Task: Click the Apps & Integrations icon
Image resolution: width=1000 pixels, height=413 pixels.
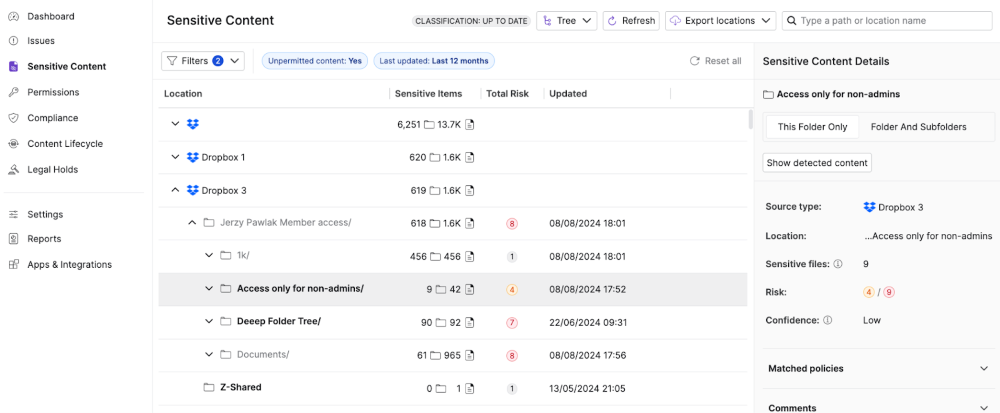Action: 13,264
